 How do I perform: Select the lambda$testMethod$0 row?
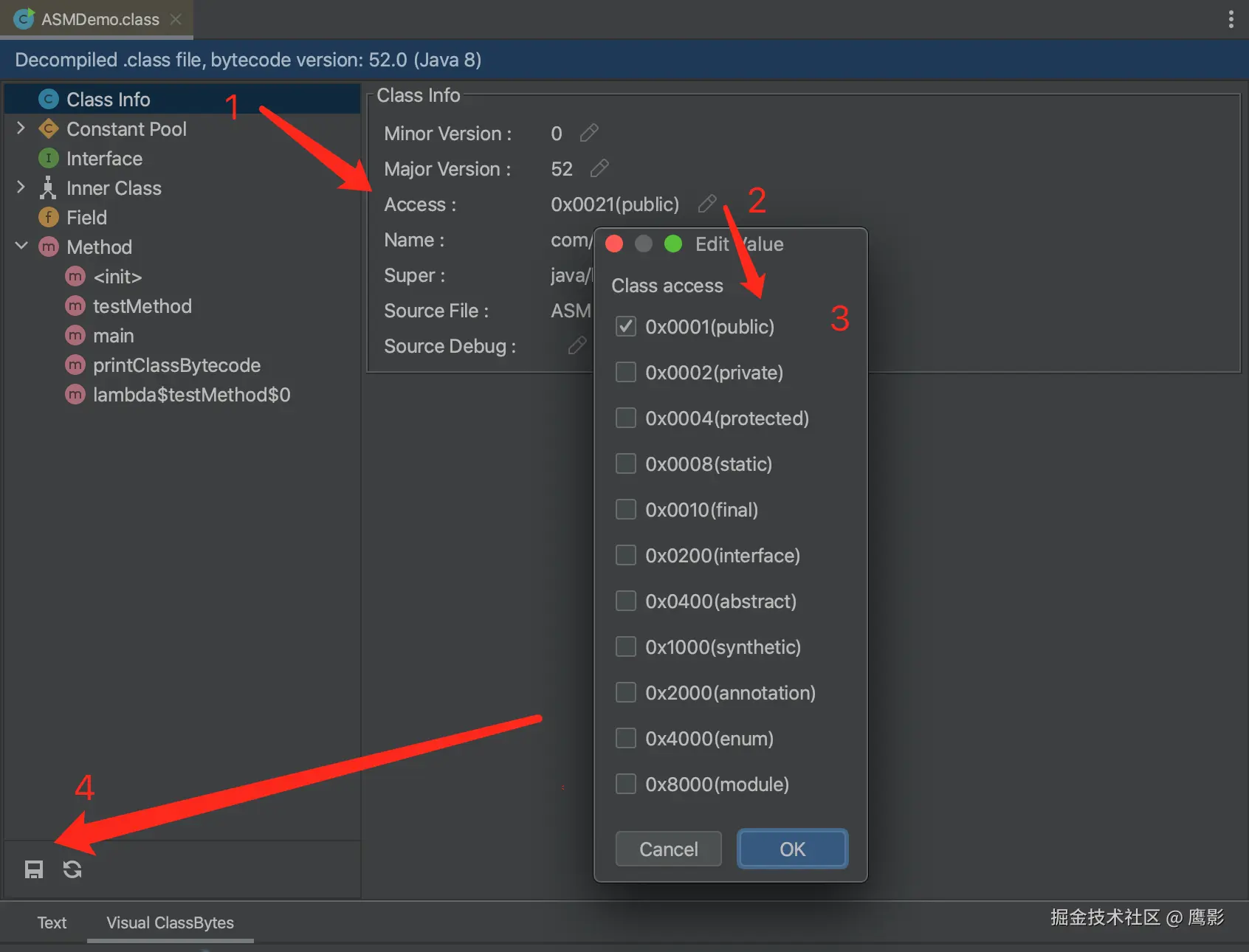[182, 394]
